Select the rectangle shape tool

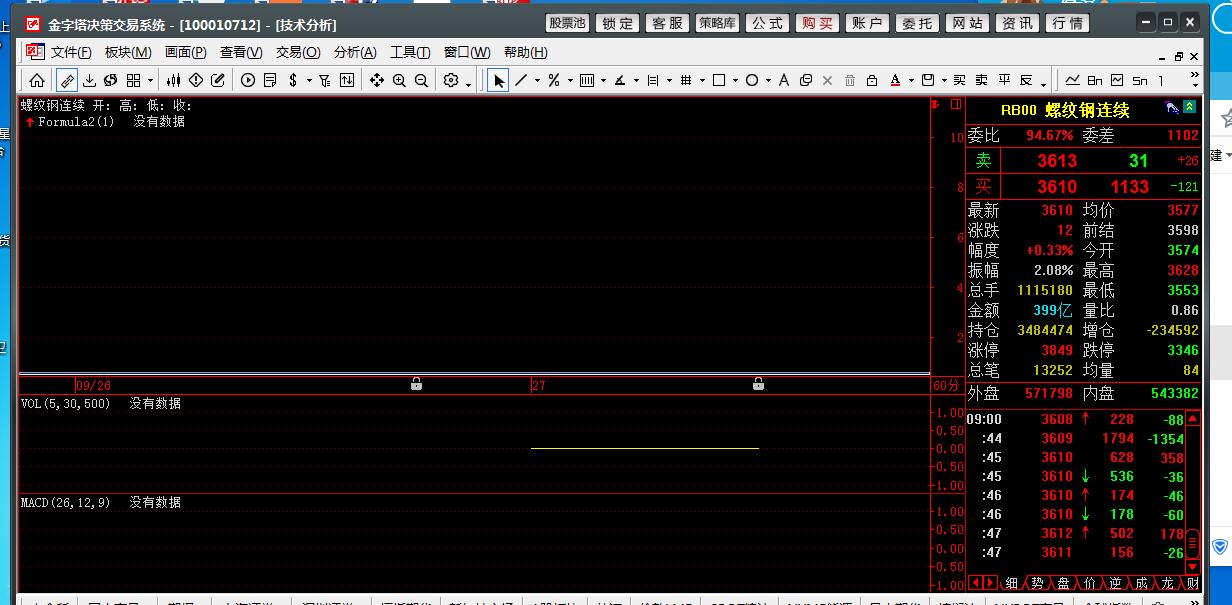tap(719, 81)
